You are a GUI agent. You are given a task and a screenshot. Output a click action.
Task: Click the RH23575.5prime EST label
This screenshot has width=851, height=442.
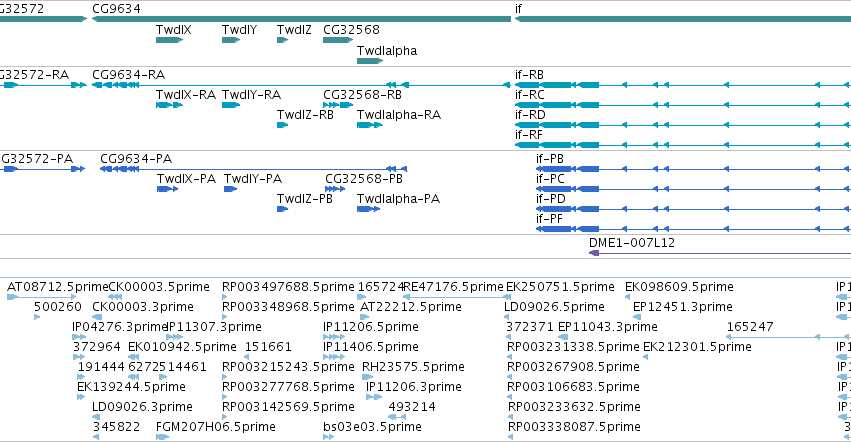click(413, 367)
